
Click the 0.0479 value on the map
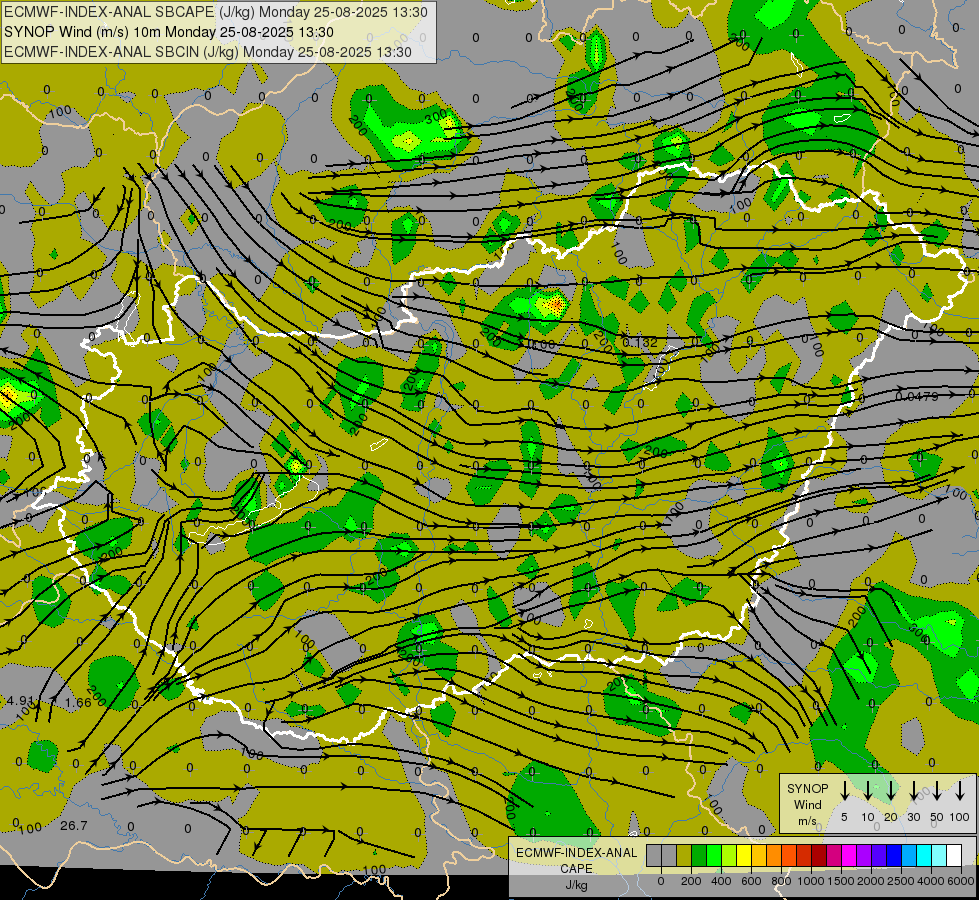pyautogui.click(x=917, y=396)
